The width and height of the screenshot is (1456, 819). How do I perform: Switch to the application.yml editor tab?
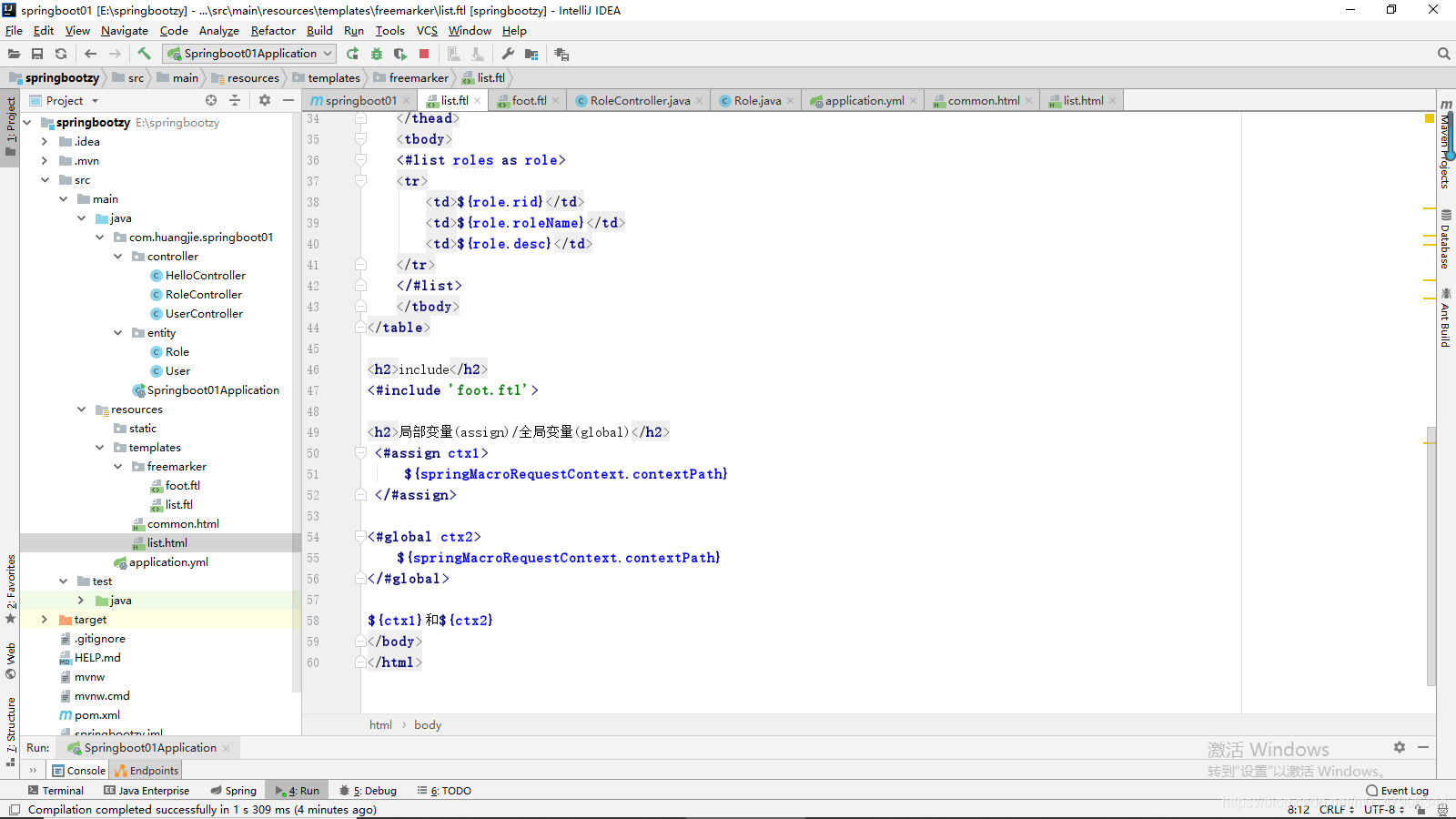pos(864,100)
